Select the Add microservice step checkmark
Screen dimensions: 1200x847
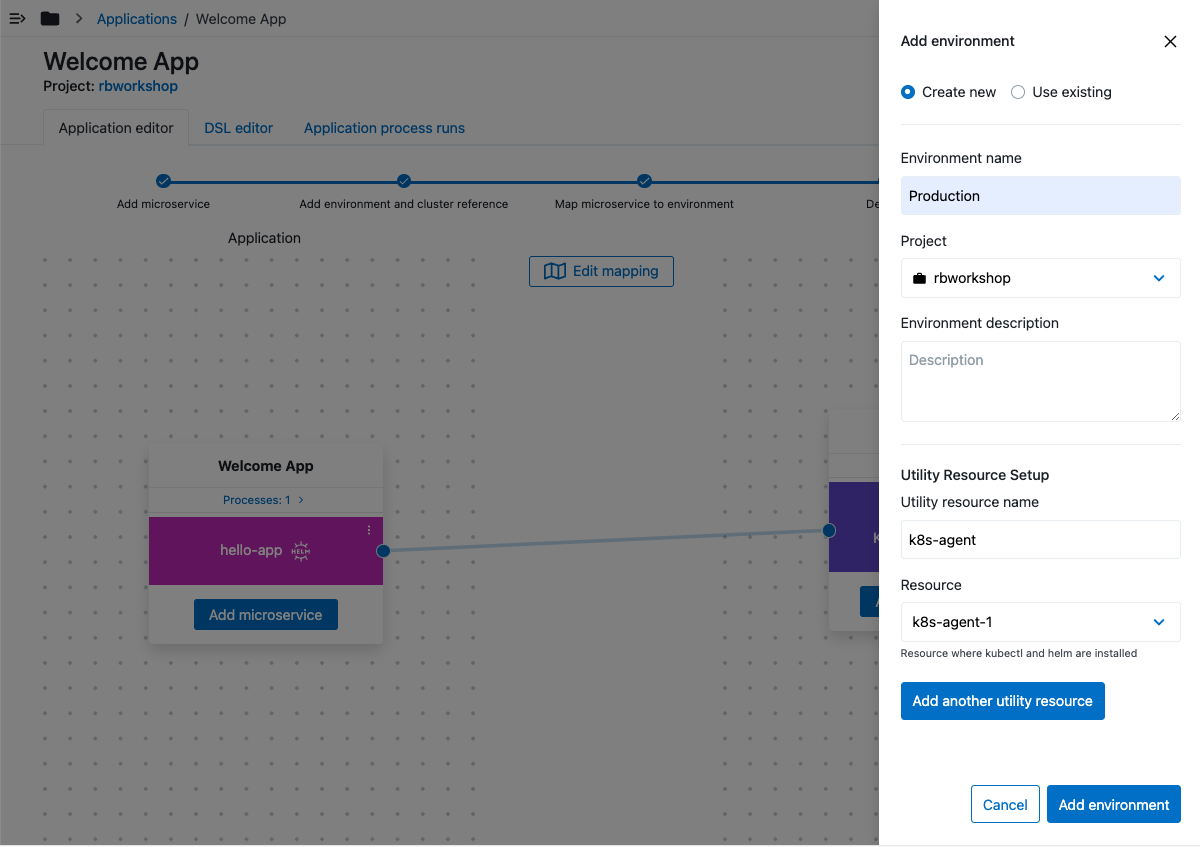click(163, 182)
